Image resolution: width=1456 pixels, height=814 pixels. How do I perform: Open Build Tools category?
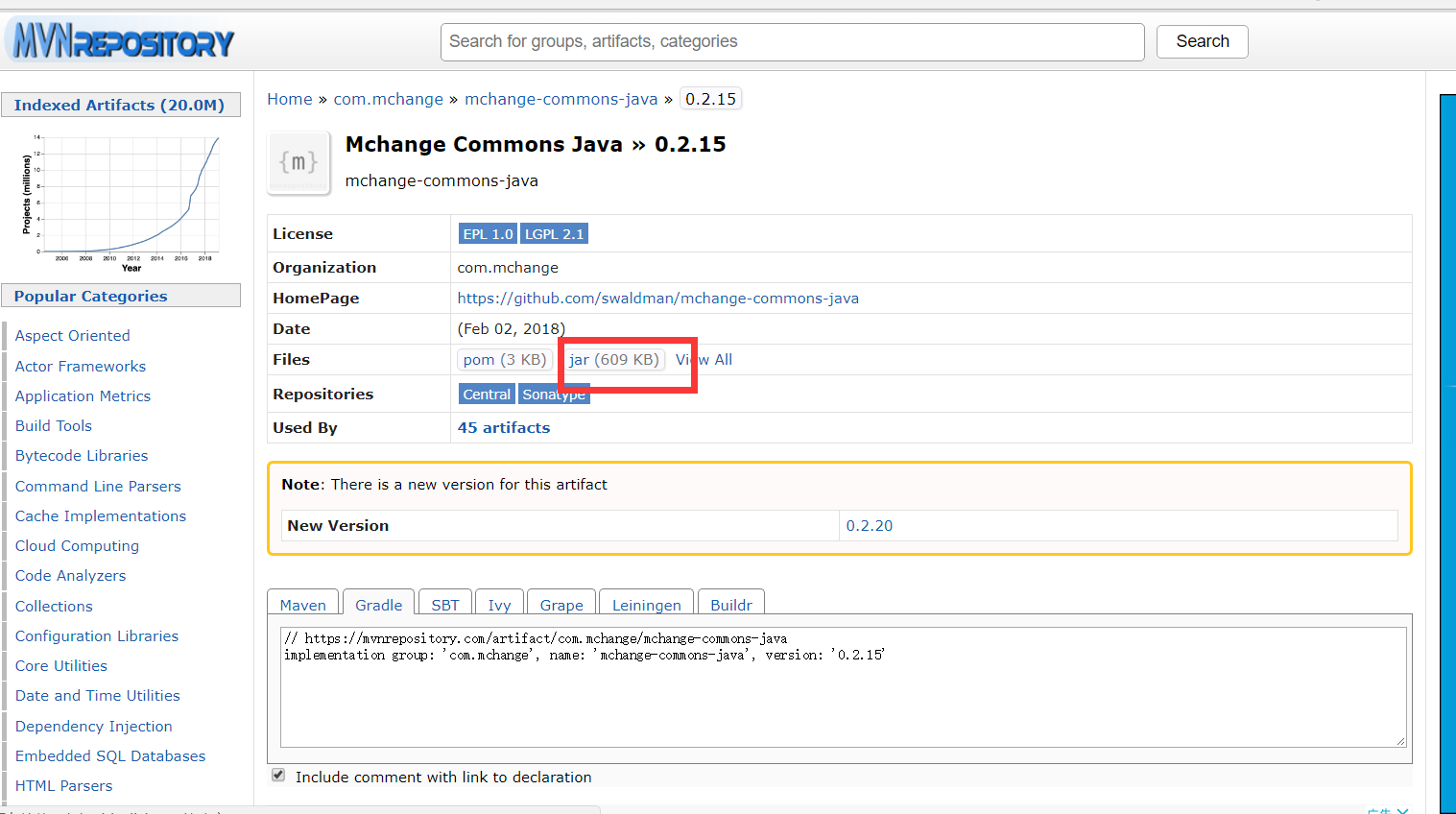pos(54,426)
